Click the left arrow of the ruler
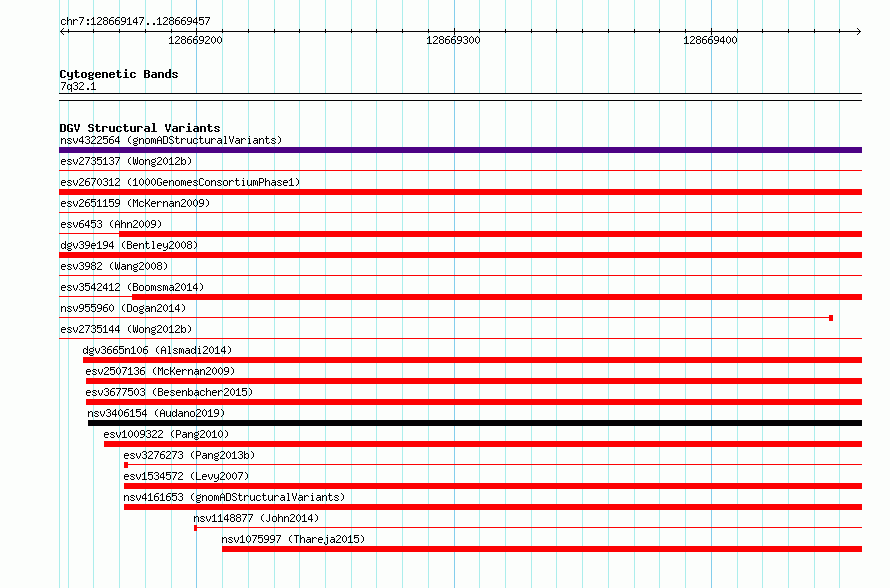Viewport: 890px width, 588px height. pos(63,31)
